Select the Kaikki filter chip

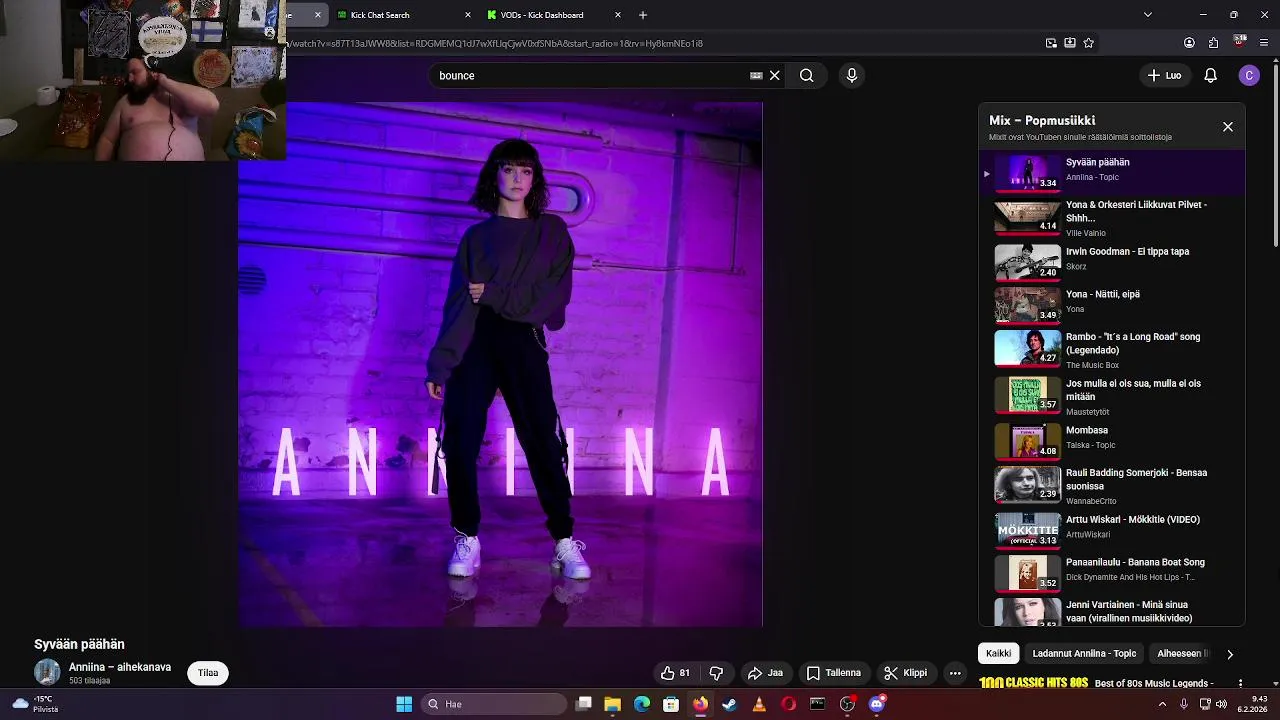[x=998, y=653]
